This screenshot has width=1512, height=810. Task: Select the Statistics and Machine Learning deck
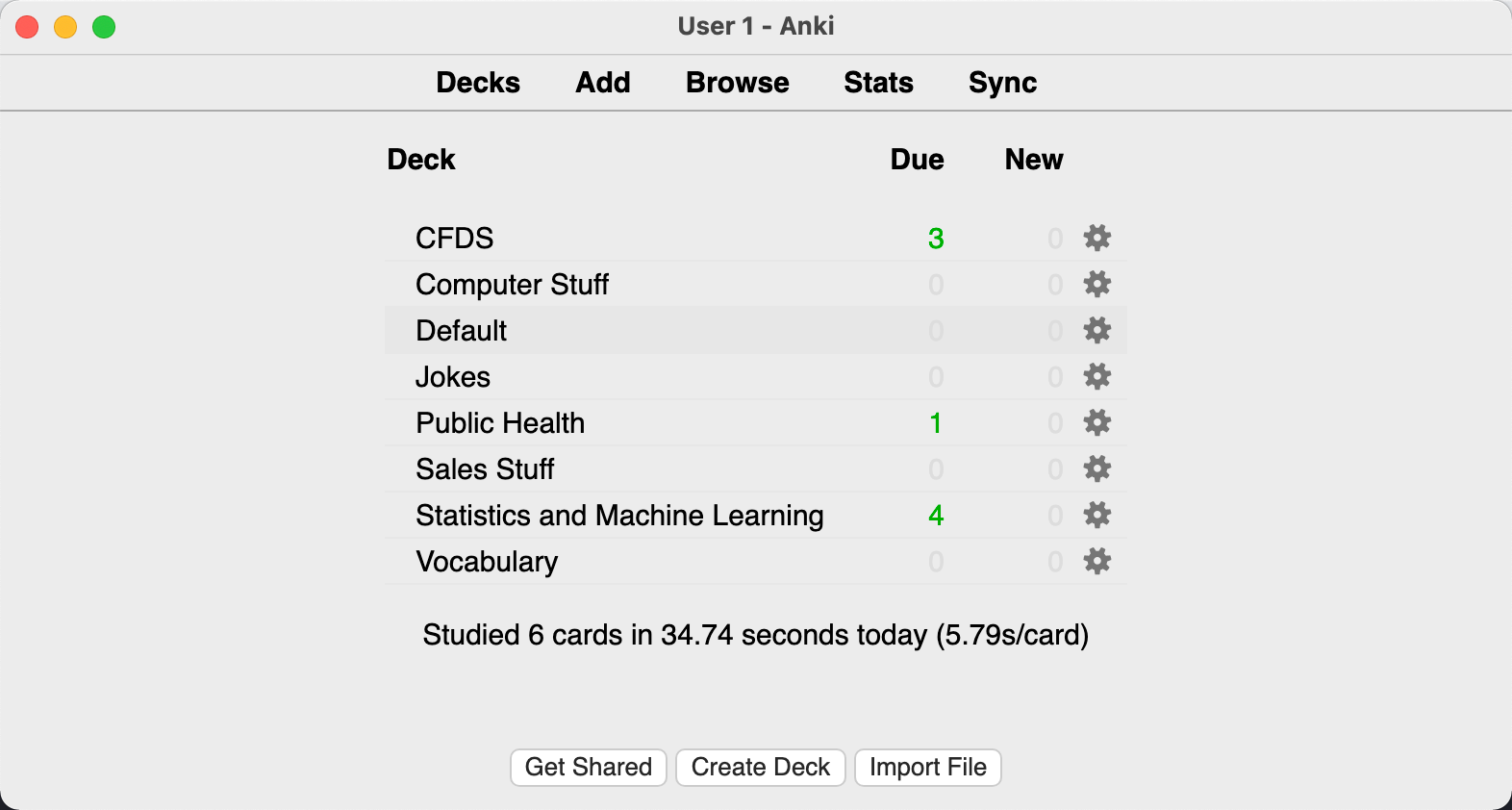[619, 516]
